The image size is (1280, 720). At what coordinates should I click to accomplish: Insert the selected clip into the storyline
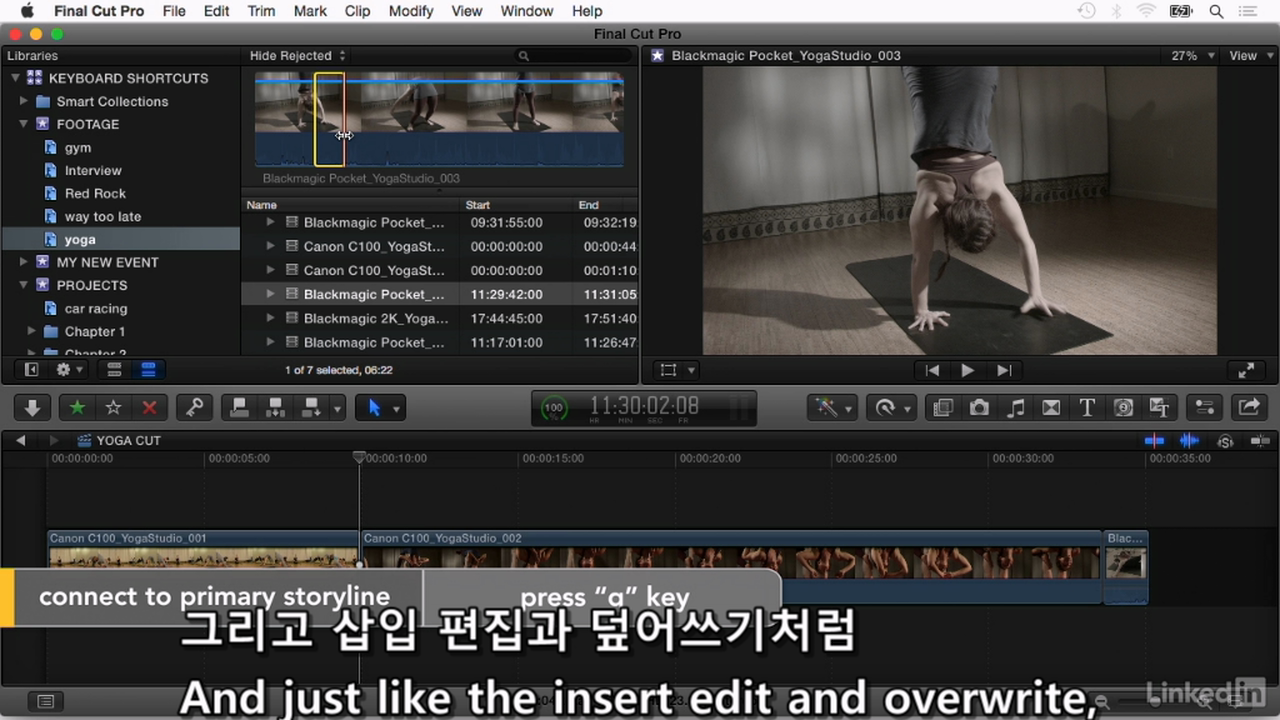tap(275, 407)
